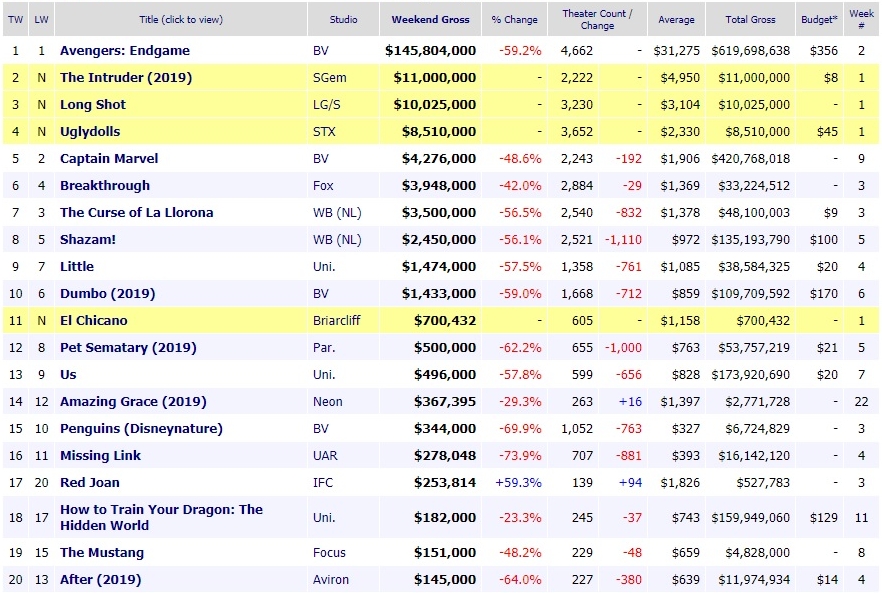Click WB (NL) studio in Shazam! row
This screenshot has width=882, height=593.
[337, 240]
